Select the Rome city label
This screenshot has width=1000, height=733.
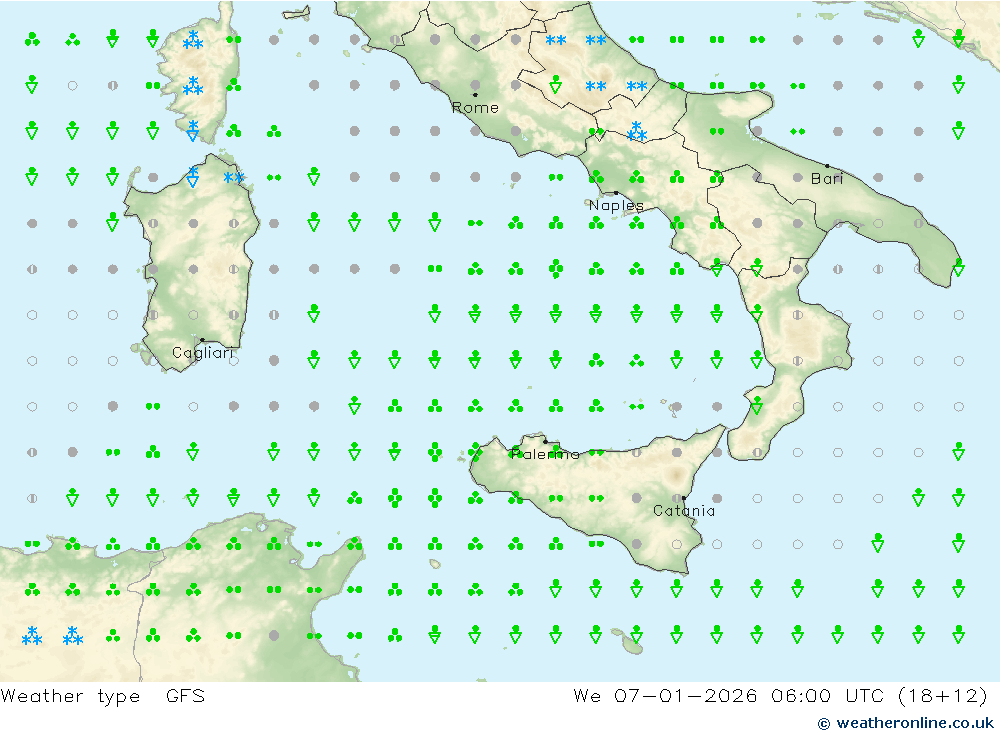click(475, 108)
